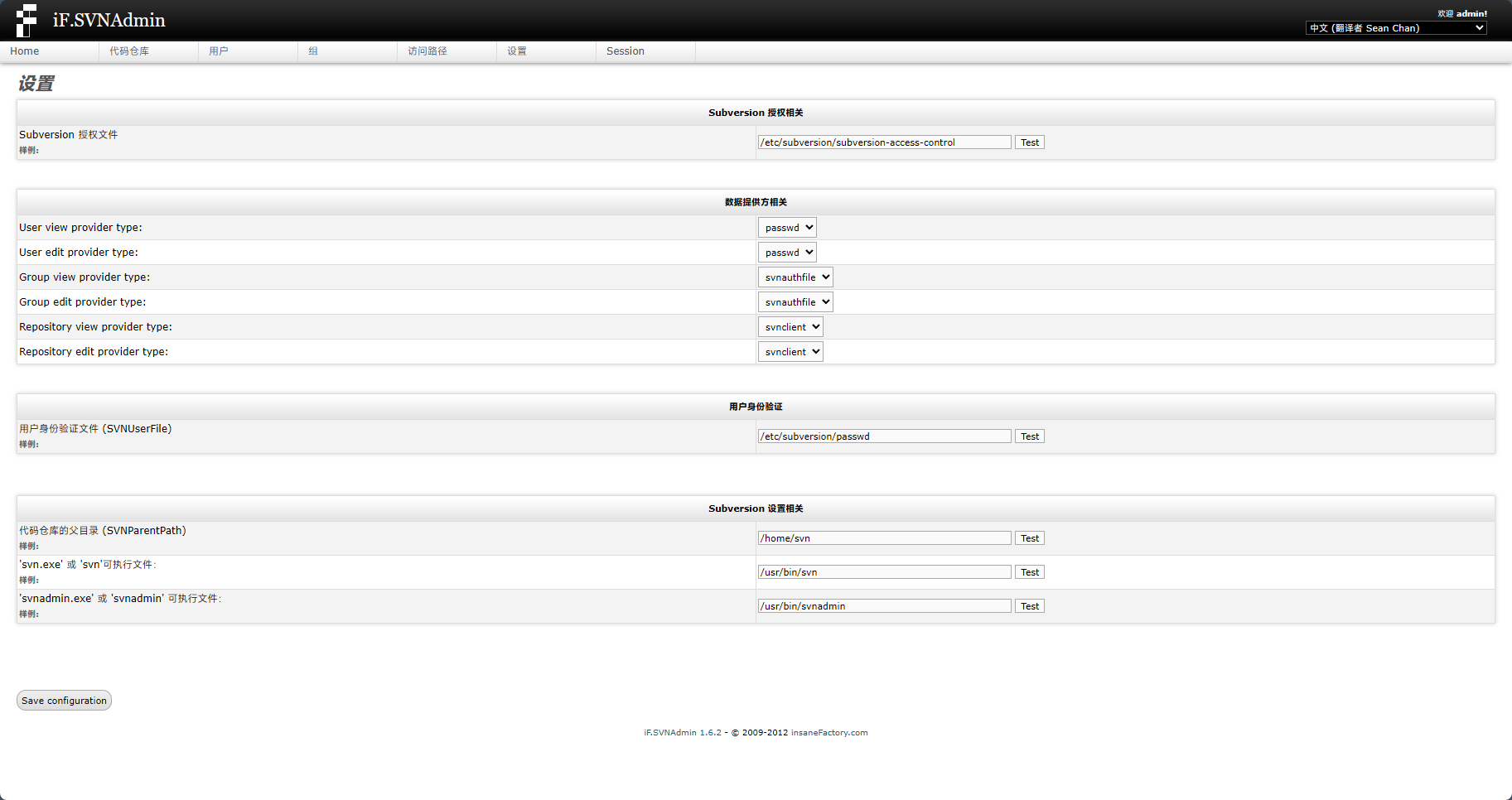Expand User edit provider type dropdown

coord(787,253)
